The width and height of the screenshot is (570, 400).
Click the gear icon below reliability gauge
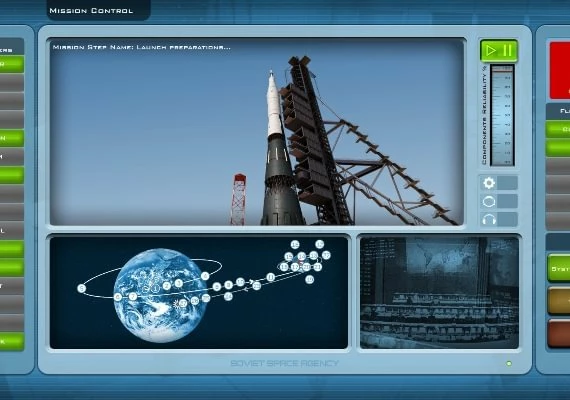click(489, 183)
